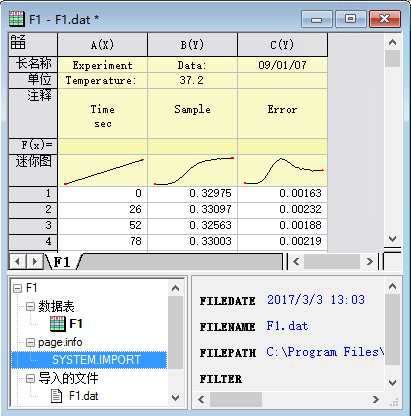This screenshot has height=416, width=411.
Task: Click the units cell showing 37.2
Action: tap(193, 80)
